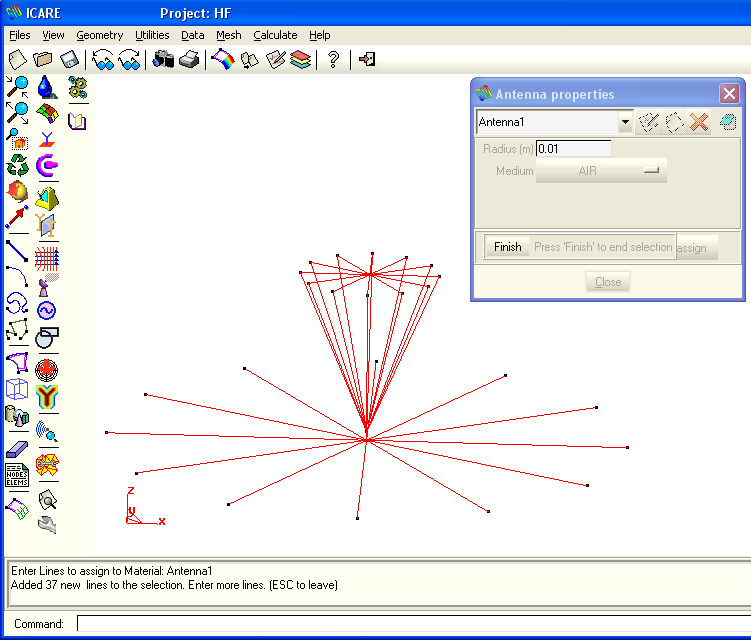This screenshot has width=751, height=640.
Task: Click the blue water drop icon
Action: (x=47, y=87)
